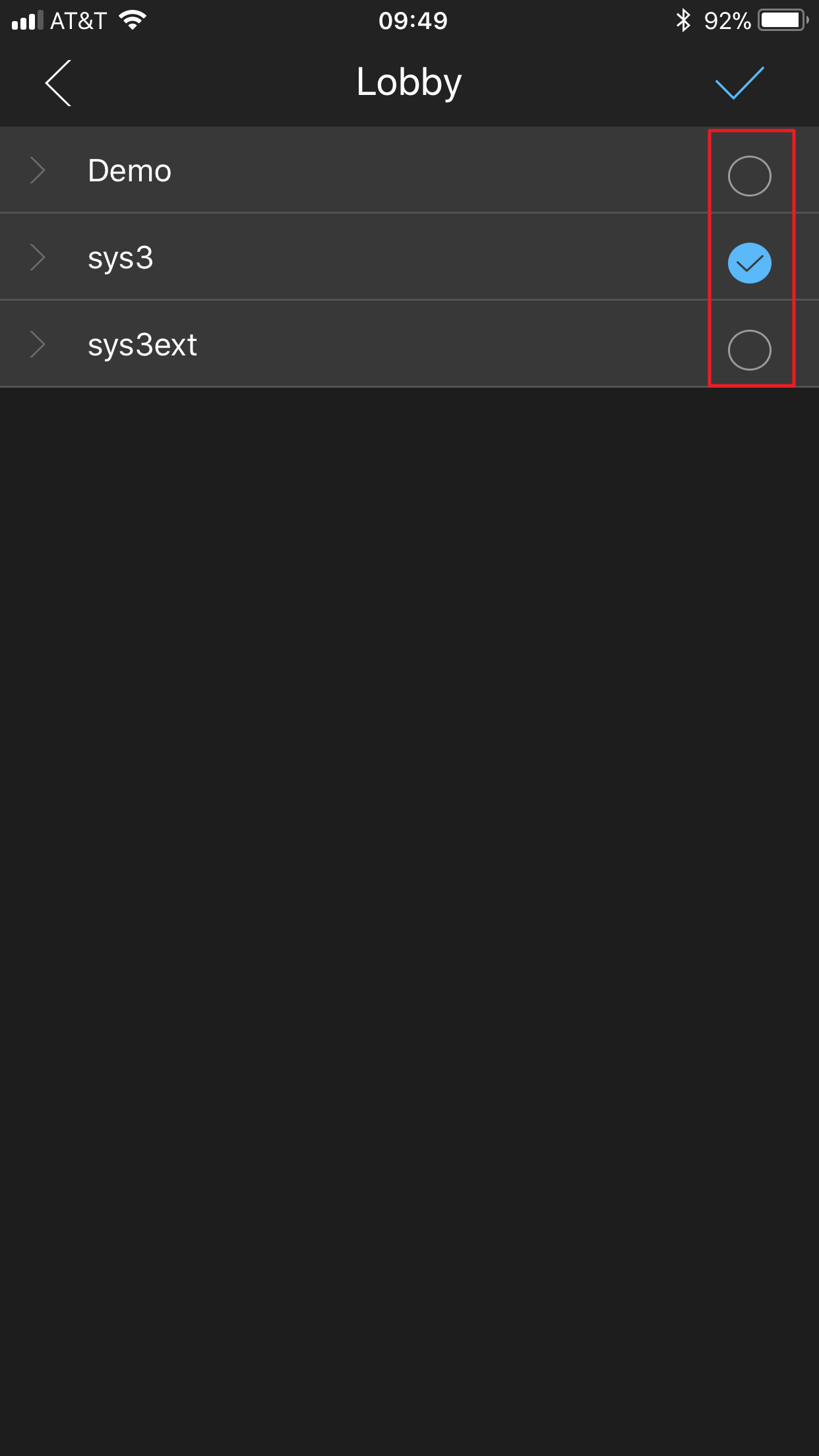Image resolution: width=819 pixels, height=1456 pixels.
Task: Tap the 09:49 clock in status bar
Action: 413,20
